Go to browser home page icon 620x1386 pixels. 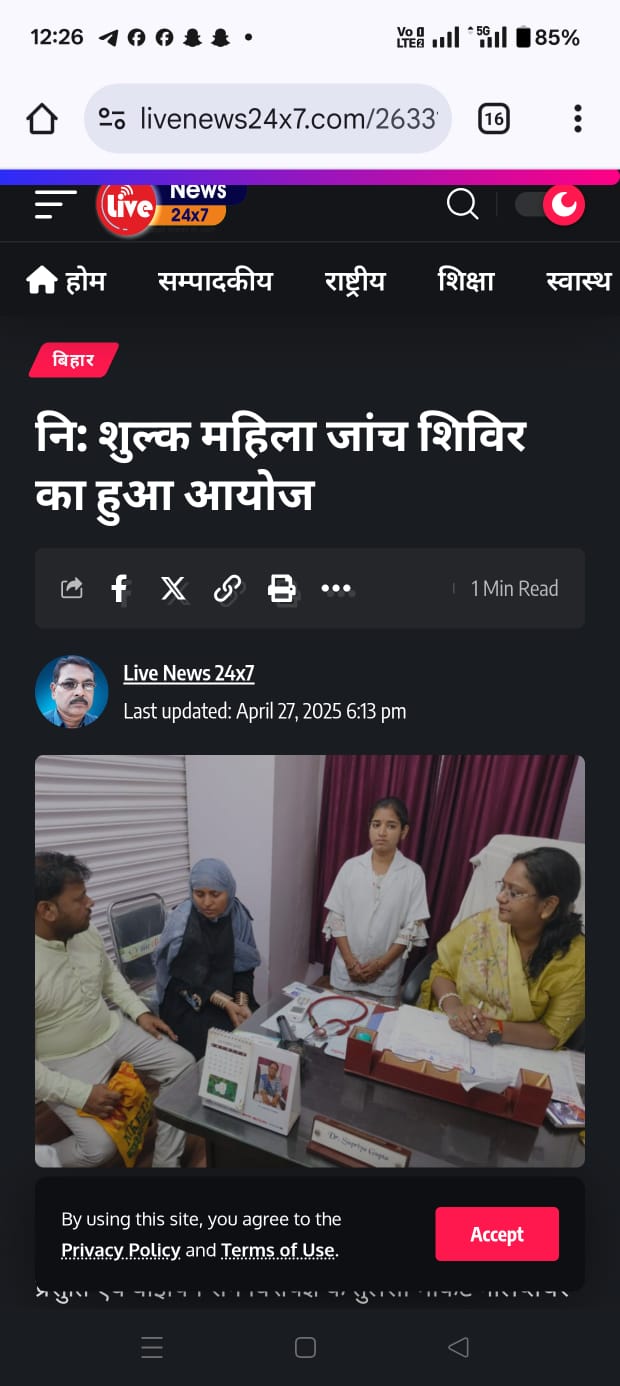42,119
